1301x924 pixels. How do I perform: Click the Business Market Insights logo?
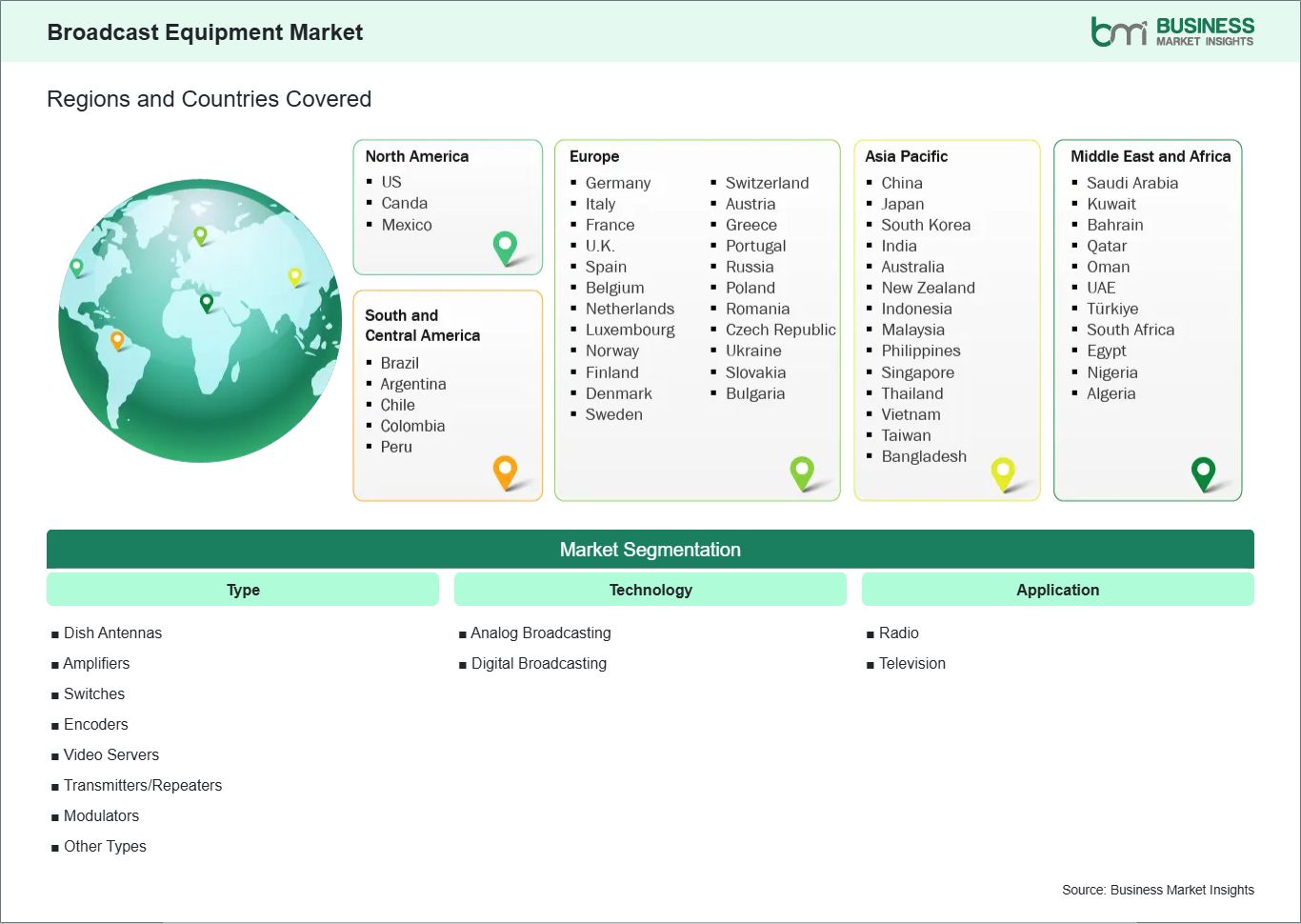click(1172, 31)
